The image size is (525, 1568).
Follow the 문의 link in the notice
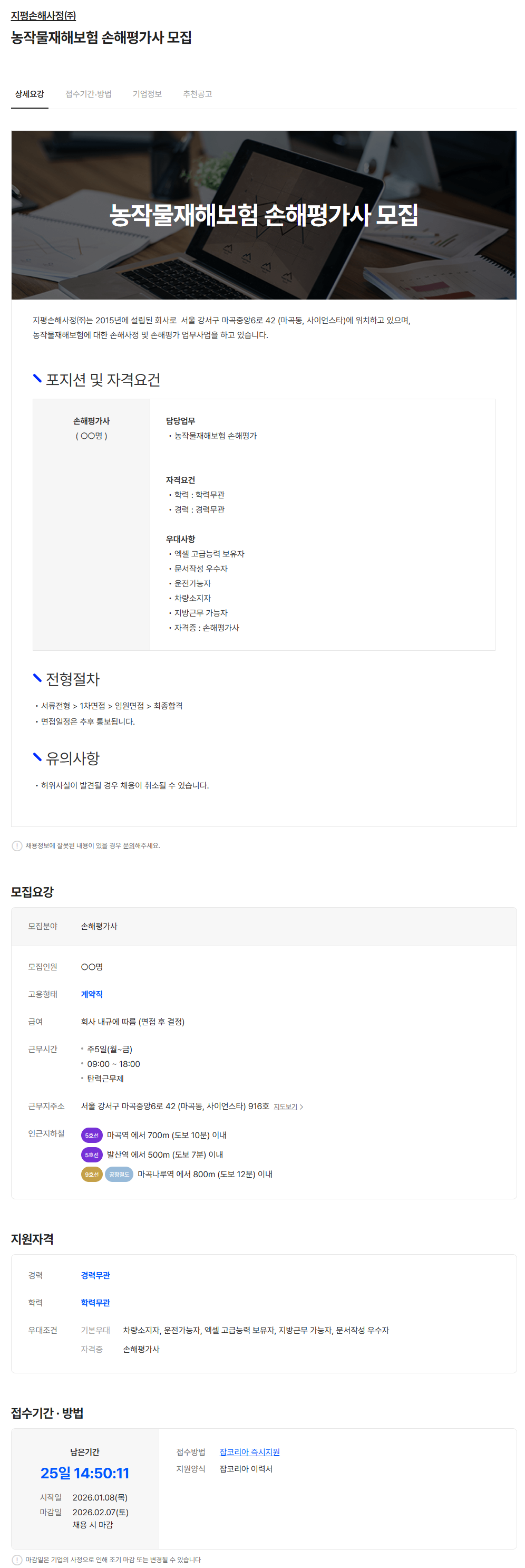(129, 846)
